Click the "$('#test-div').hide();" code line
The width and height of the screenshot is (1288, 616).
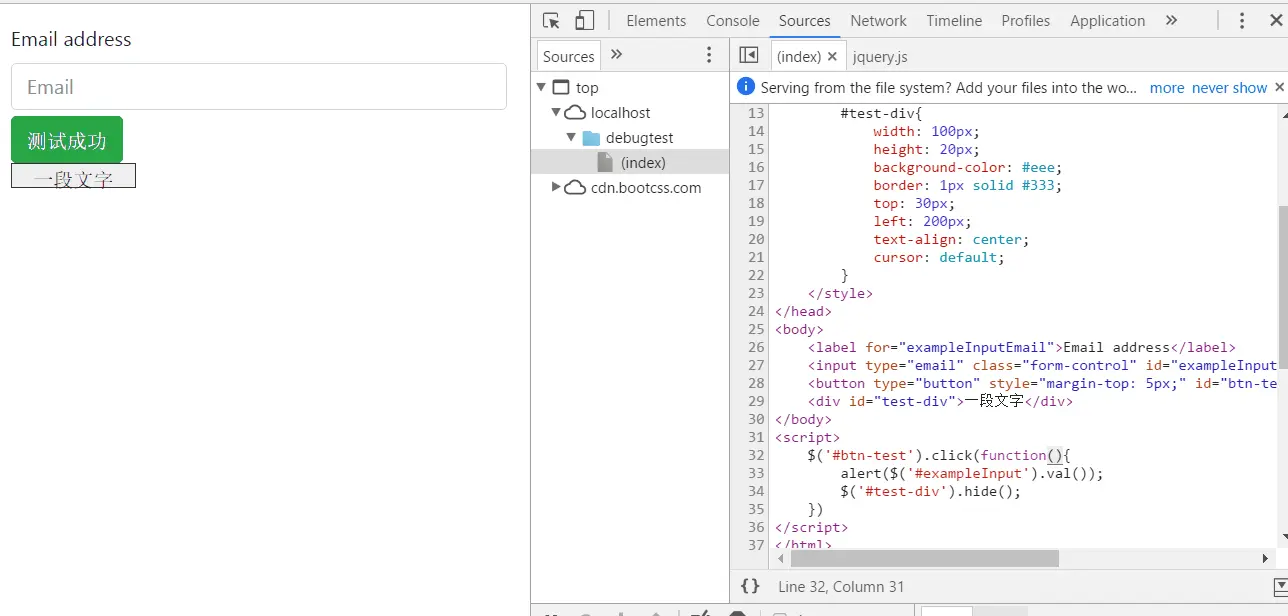coord(931,491)
